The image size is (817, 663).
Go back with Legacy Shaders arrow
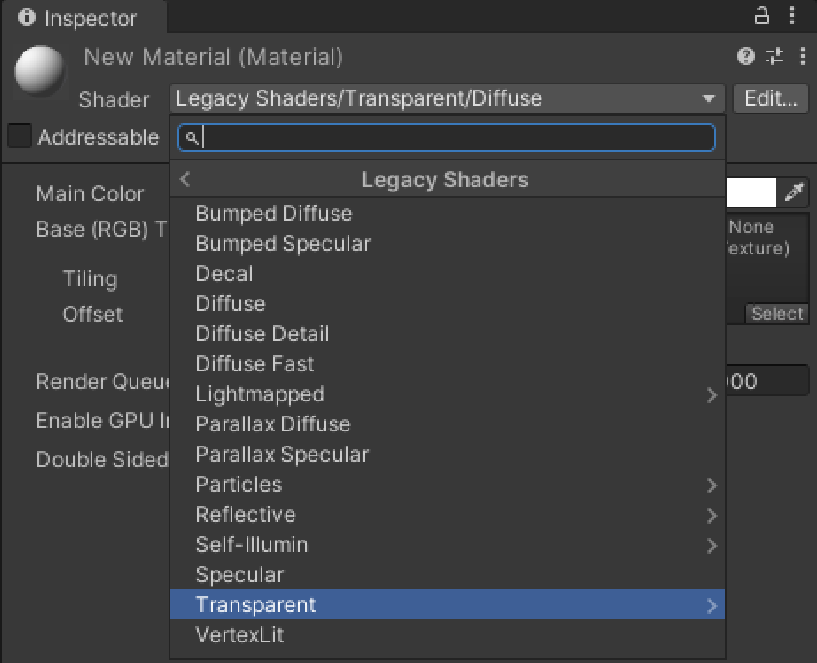[185, 179]
